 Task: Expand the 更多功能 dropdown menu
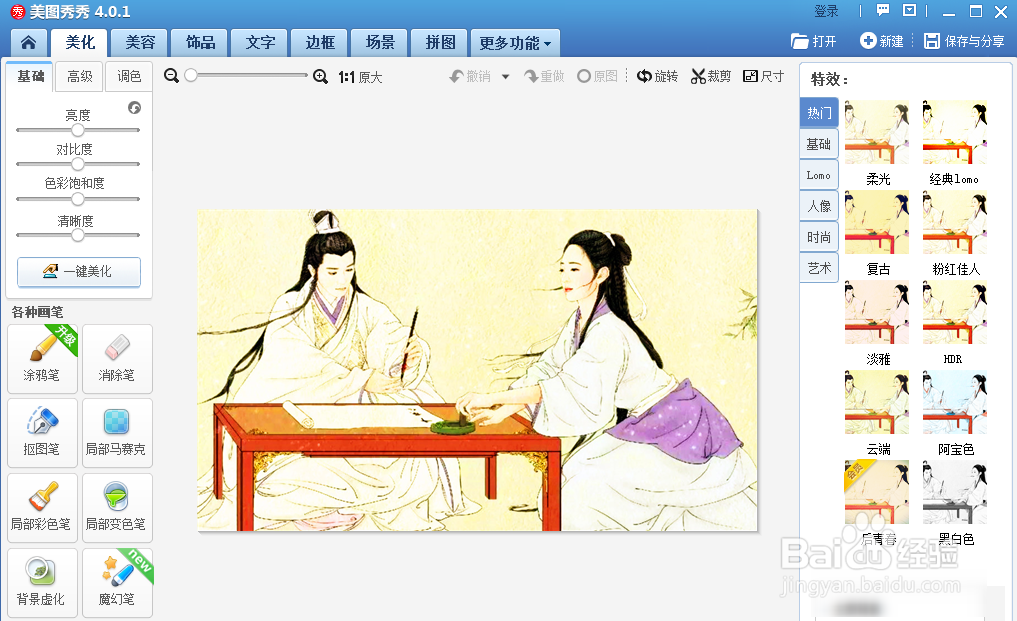click(515, 43)
